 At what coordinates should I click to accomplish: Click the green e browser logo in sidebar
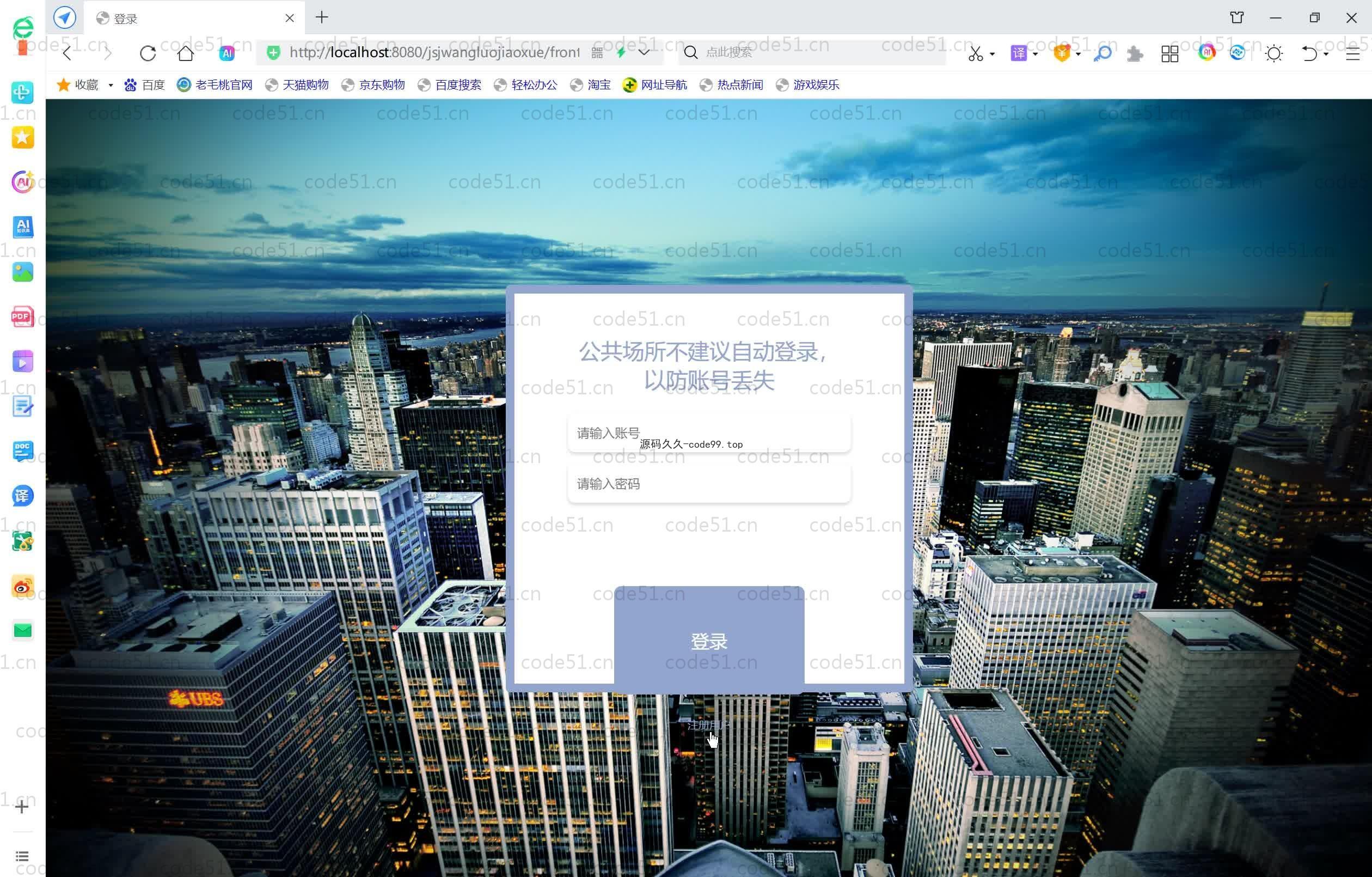23,27
